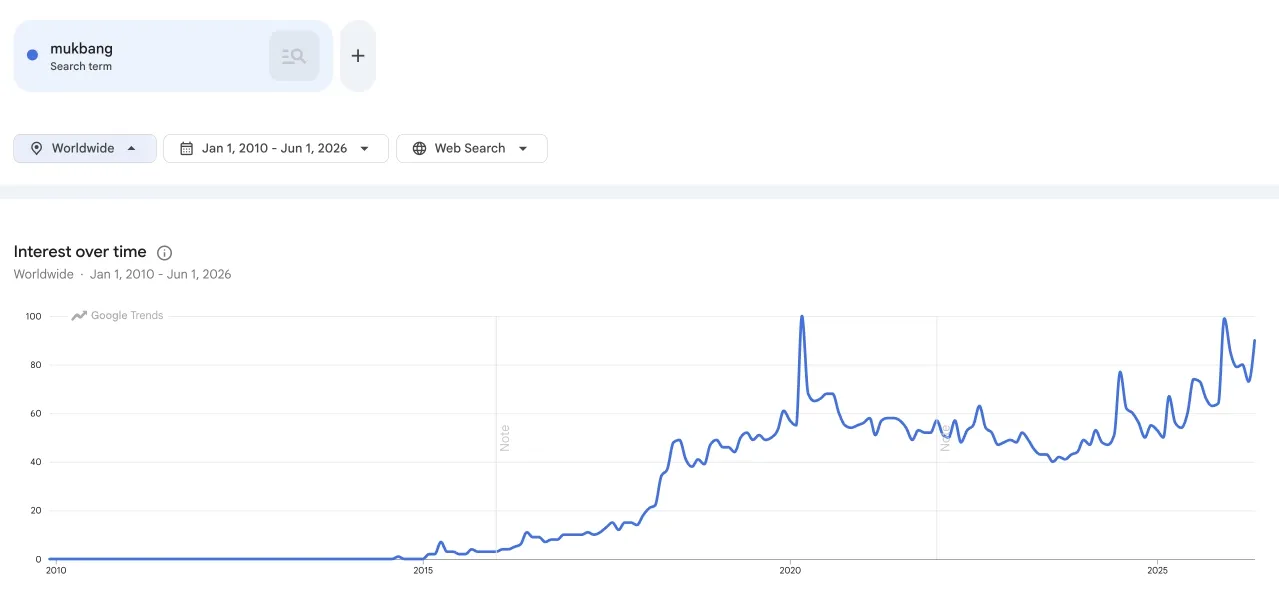Screen dimensions: 1279x612
Task: Open the Jan 1, 2010 - Jun 1, 2026 dropdown
Action: click(276, 148)
